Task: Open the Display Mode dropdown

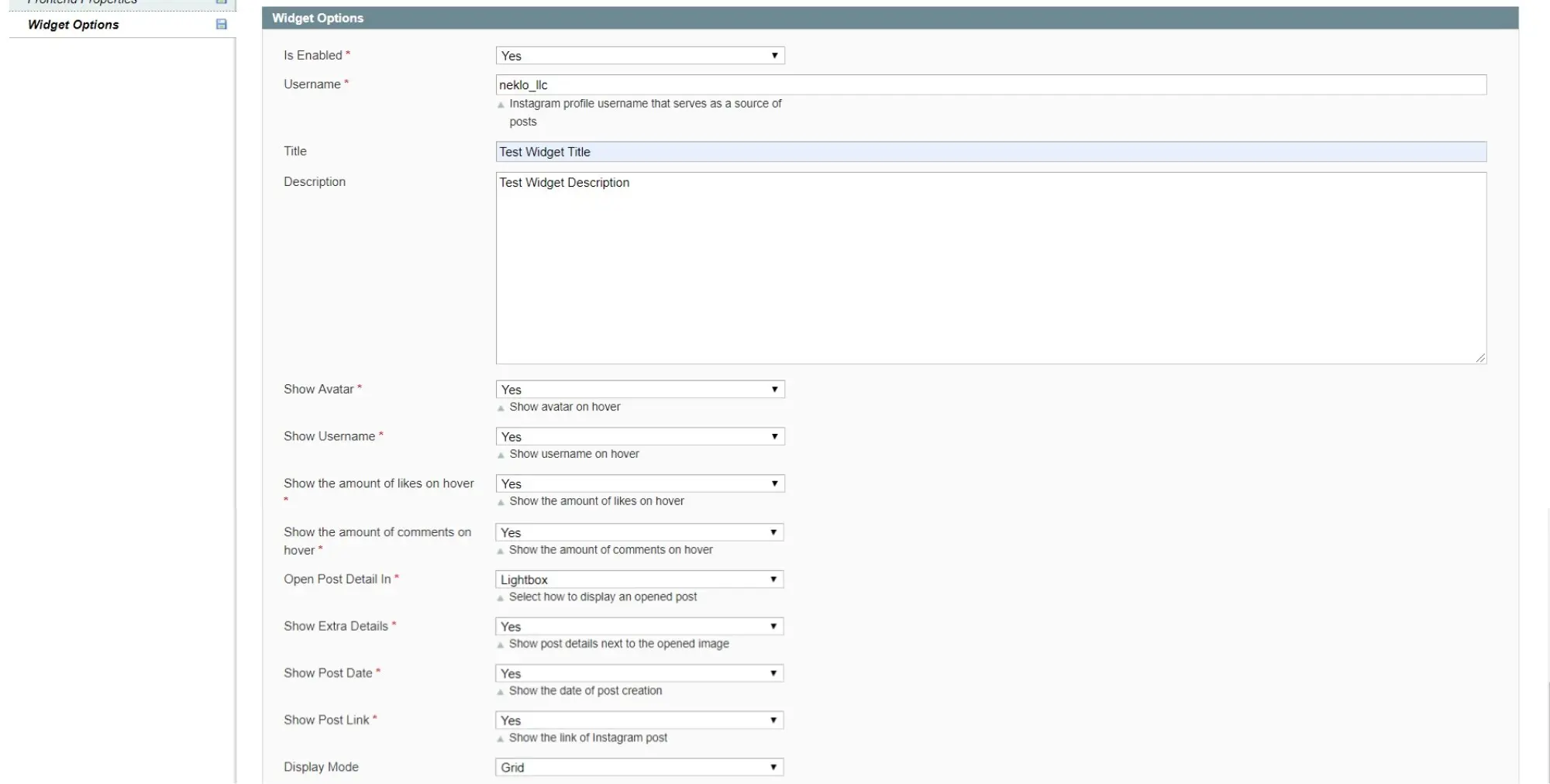Action: click(x=639, y=768)
